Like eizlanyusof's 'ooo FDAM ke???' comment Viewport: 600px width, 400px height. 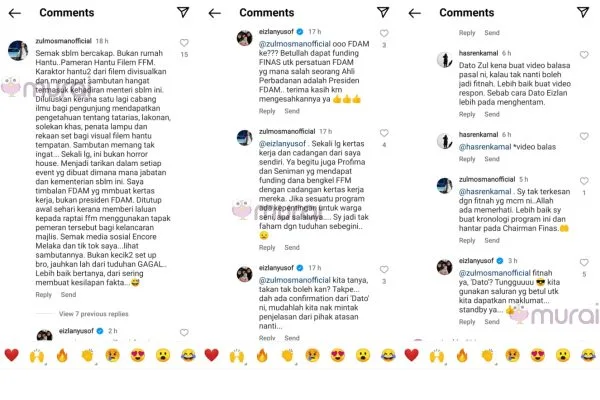pyautogui.click(x=384, y=37)
